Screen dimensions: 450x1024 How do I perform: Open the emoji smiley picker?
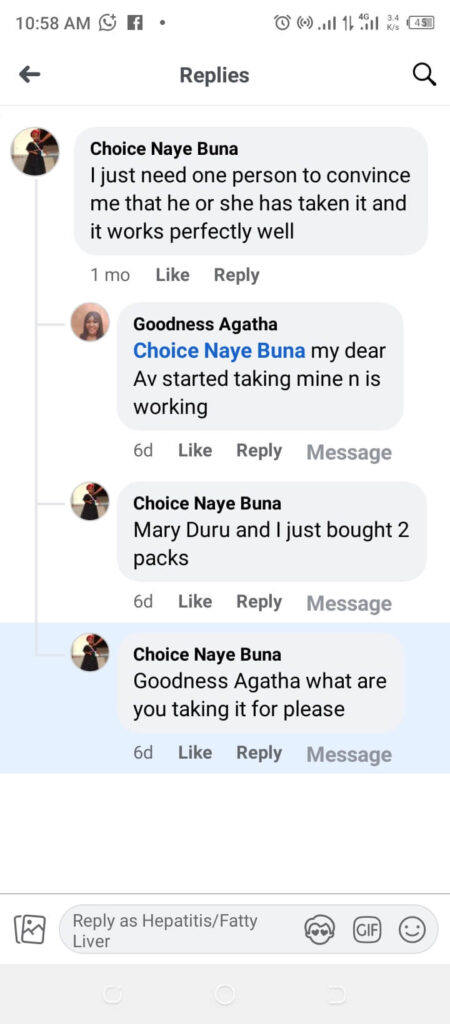(412, 930)
